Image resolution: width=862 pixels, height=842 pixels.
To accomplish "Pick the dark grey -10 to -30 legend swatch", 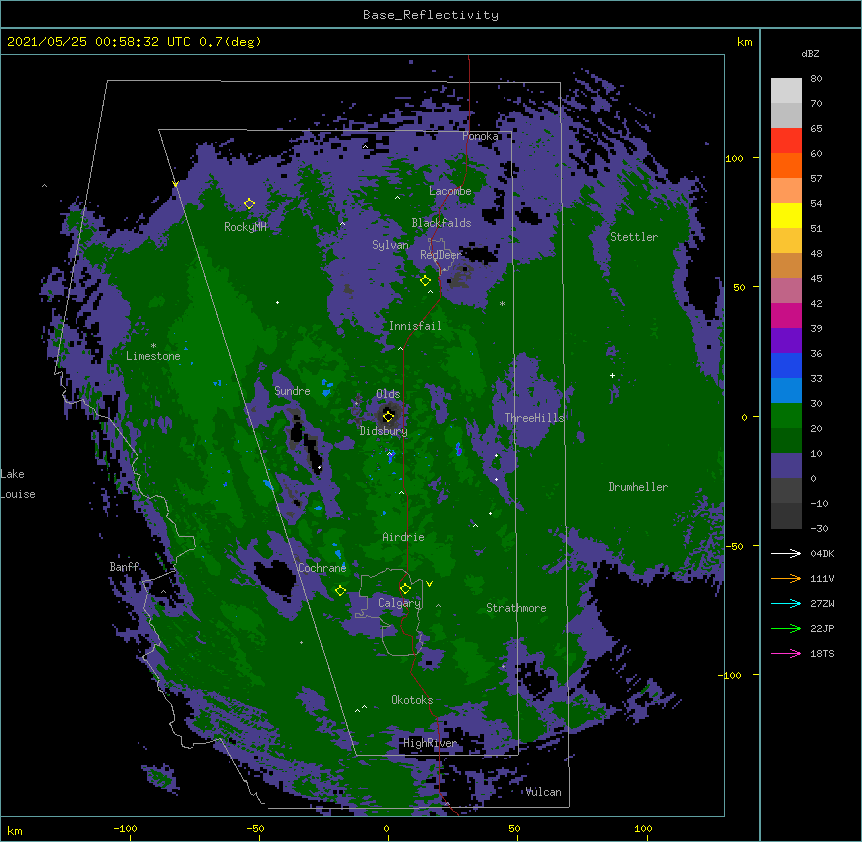I will tap(786, 516).
